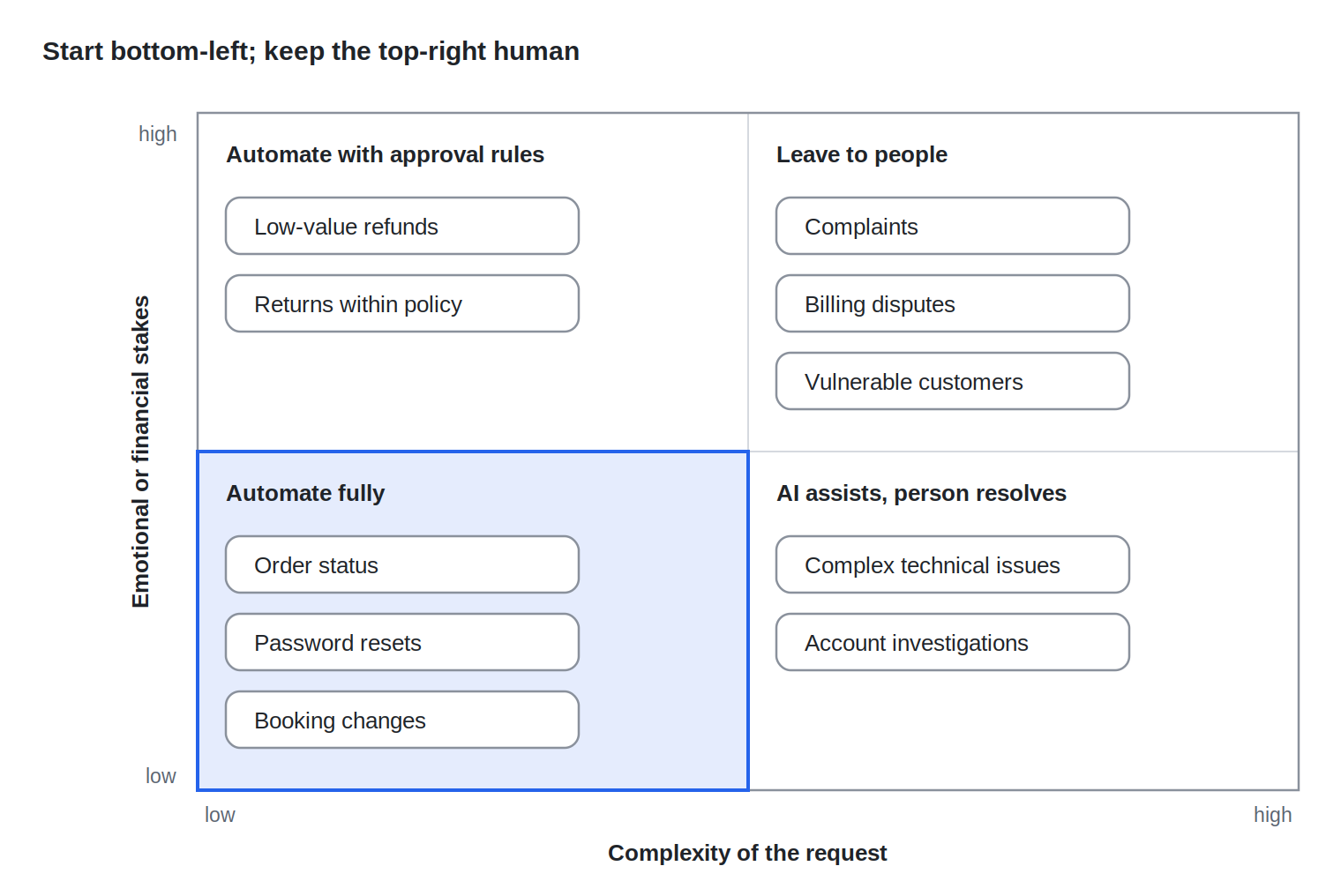Select the Order status box
1341x896 pixels.
pyautogui.click(x=402, y=564)
